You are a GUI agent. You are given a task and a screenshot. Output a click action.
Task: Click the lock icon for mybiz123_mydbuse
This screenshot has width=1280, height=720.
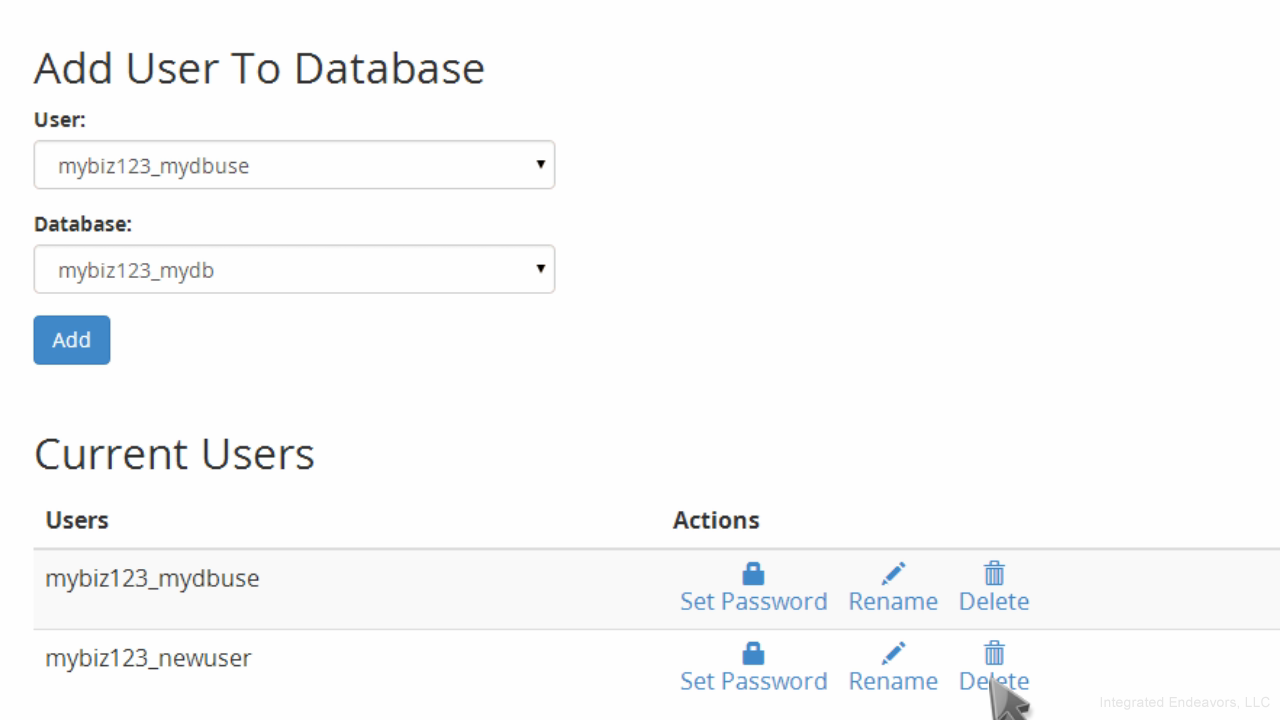tap(753, 574)
